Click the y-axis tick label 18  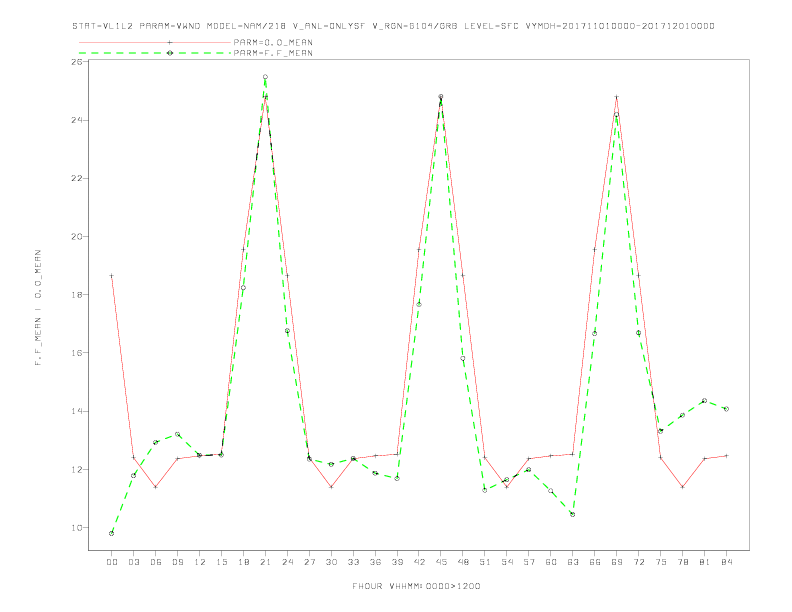point(77,294)
